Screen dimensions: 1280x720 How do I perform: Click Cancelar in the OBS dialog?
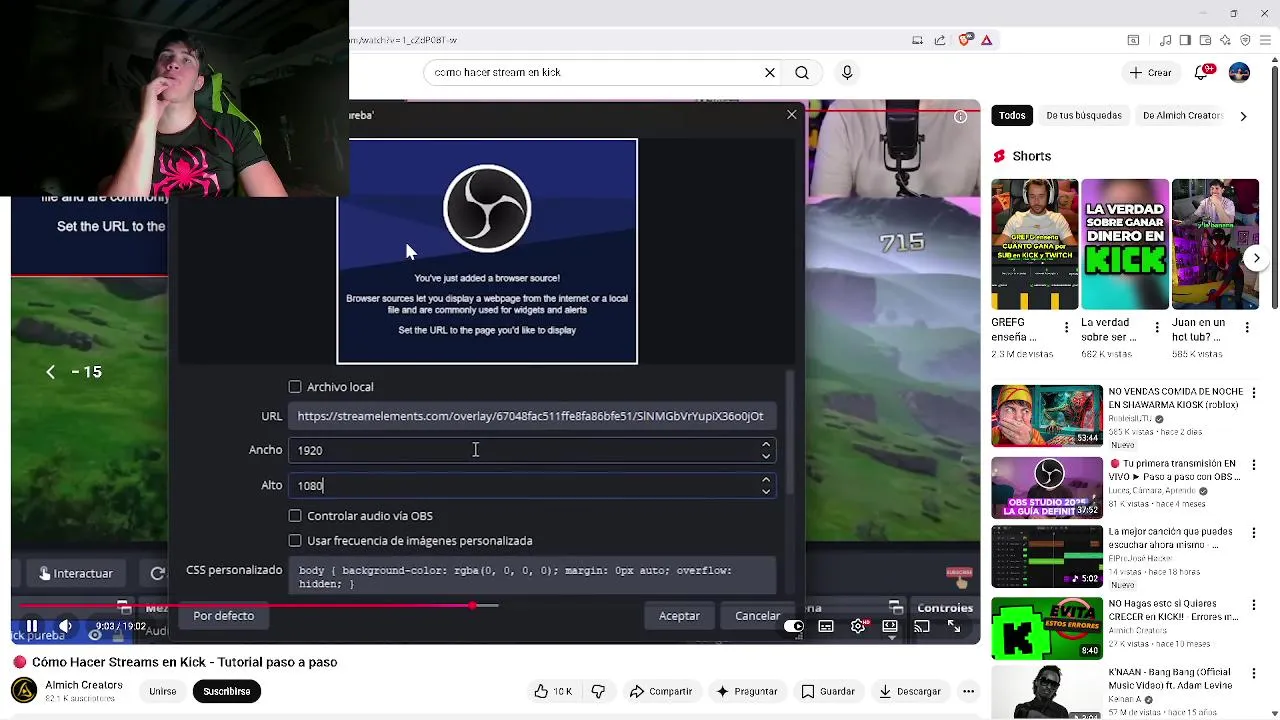point(757,616)
